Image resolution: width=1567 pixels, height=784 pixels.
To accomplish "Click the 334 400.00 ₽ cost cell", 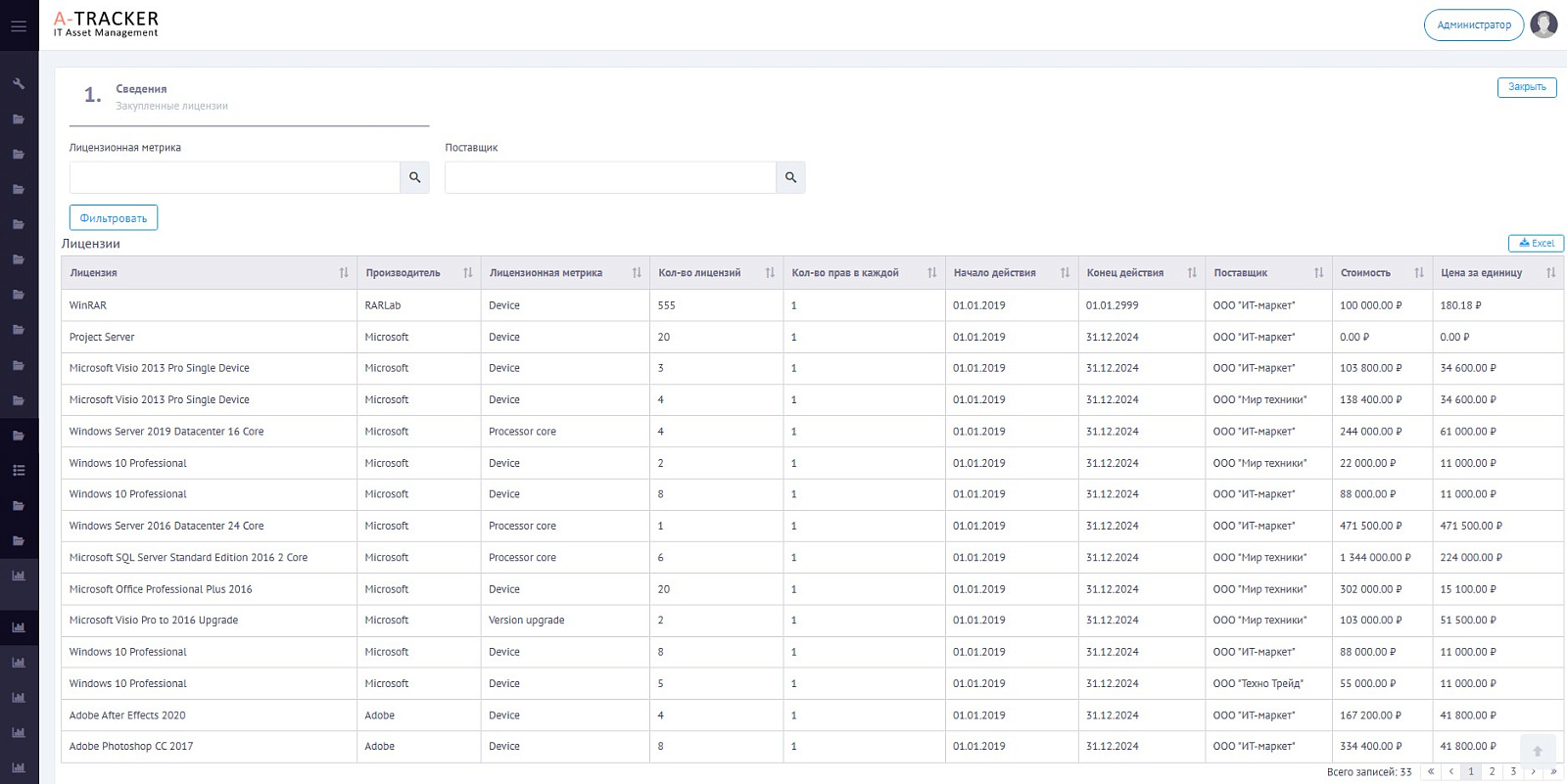I will [x=1382, y=747].
